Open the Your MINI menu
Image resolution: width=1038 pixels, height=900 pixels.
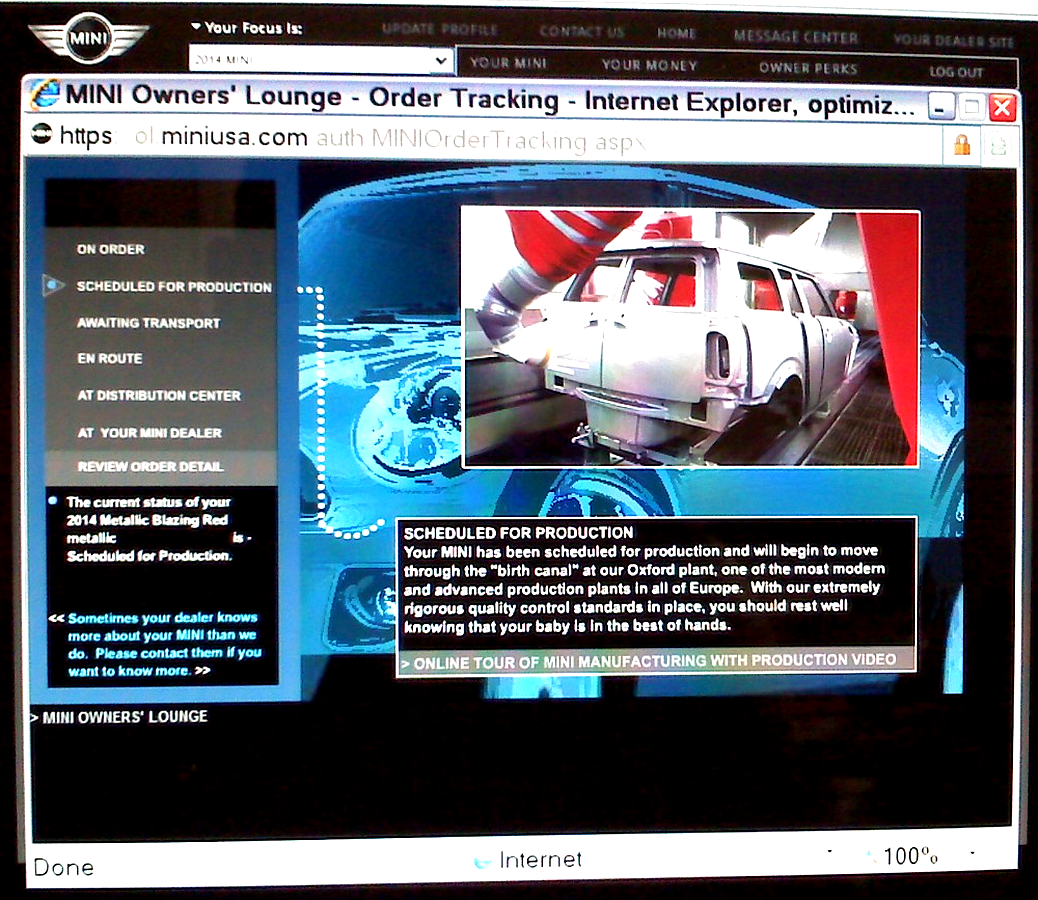508,63
